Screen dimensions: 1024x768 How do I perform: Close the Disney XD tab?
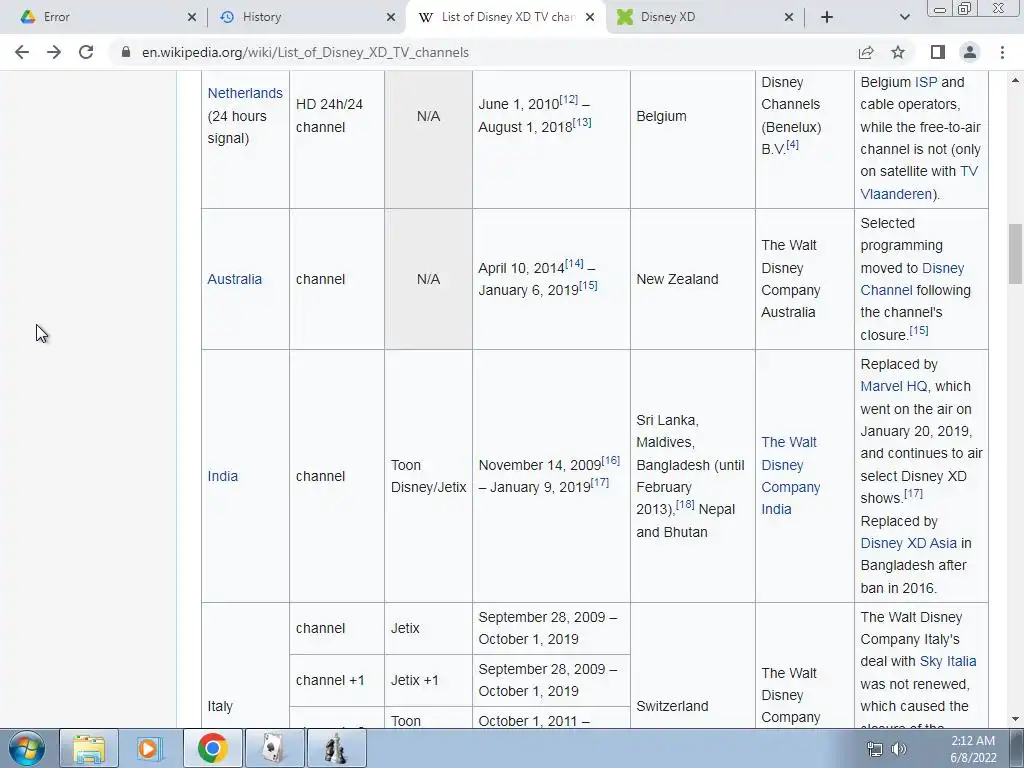pos(789,17)
